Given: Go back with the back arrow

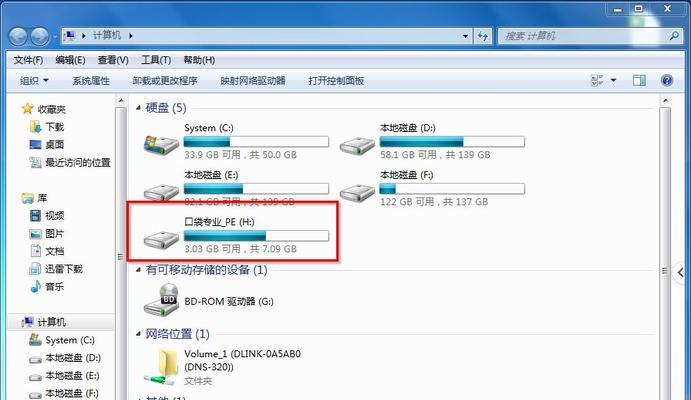Looking at the screenshot, I should pos(19,36).
